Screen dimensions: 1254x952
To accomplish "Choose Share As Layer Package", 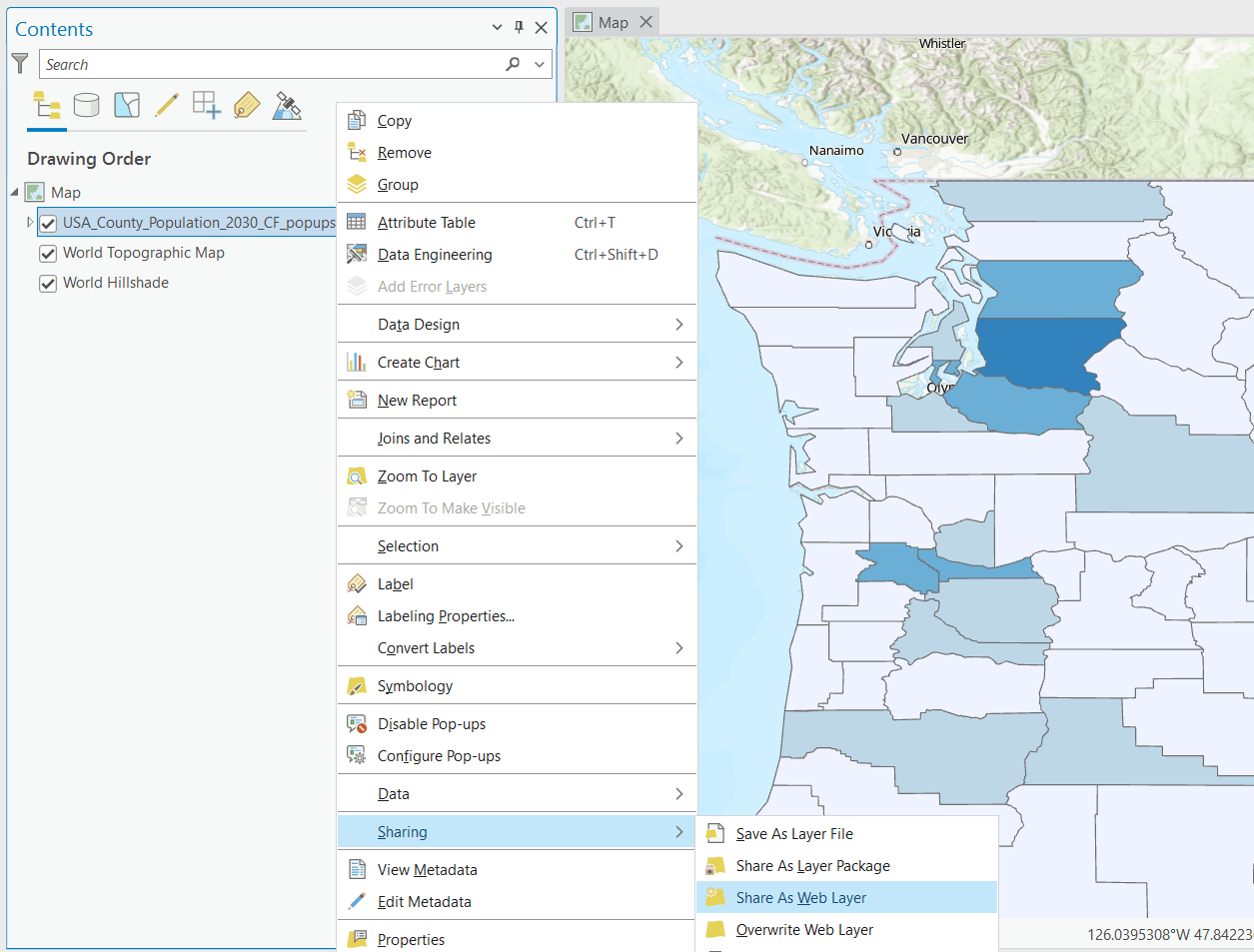I will click(x=847, y=865).
